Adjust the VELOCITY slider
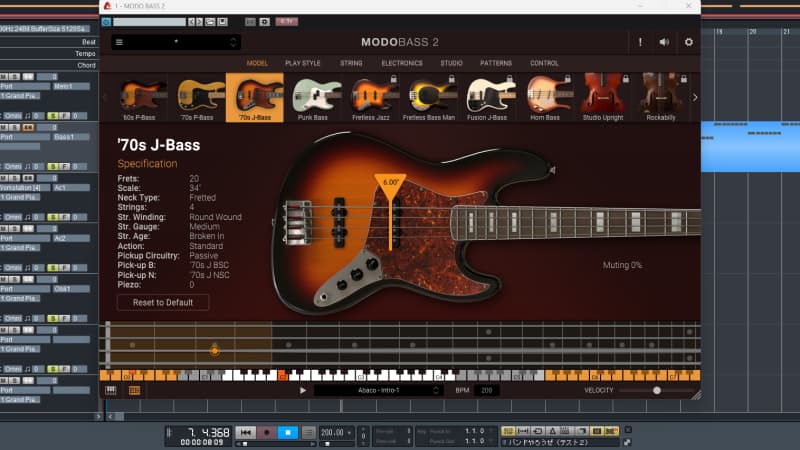This screenshot has width=800, height=450. point(657,390)
